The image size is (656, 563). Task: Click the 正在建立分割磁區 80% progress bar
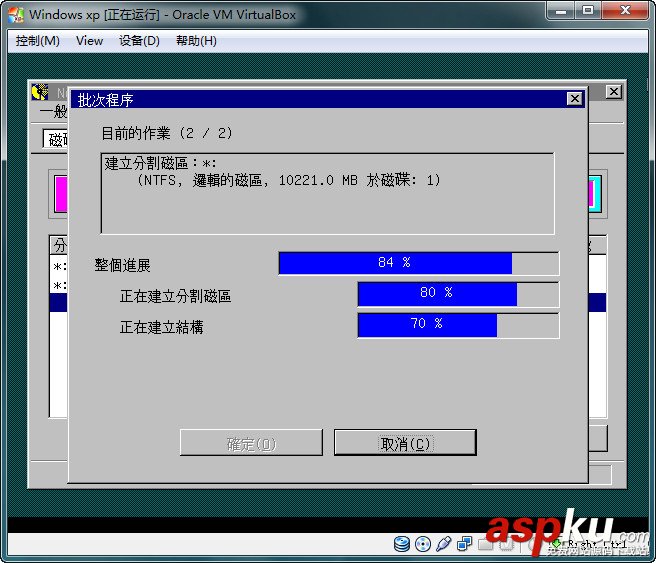(x=458, y=294)
